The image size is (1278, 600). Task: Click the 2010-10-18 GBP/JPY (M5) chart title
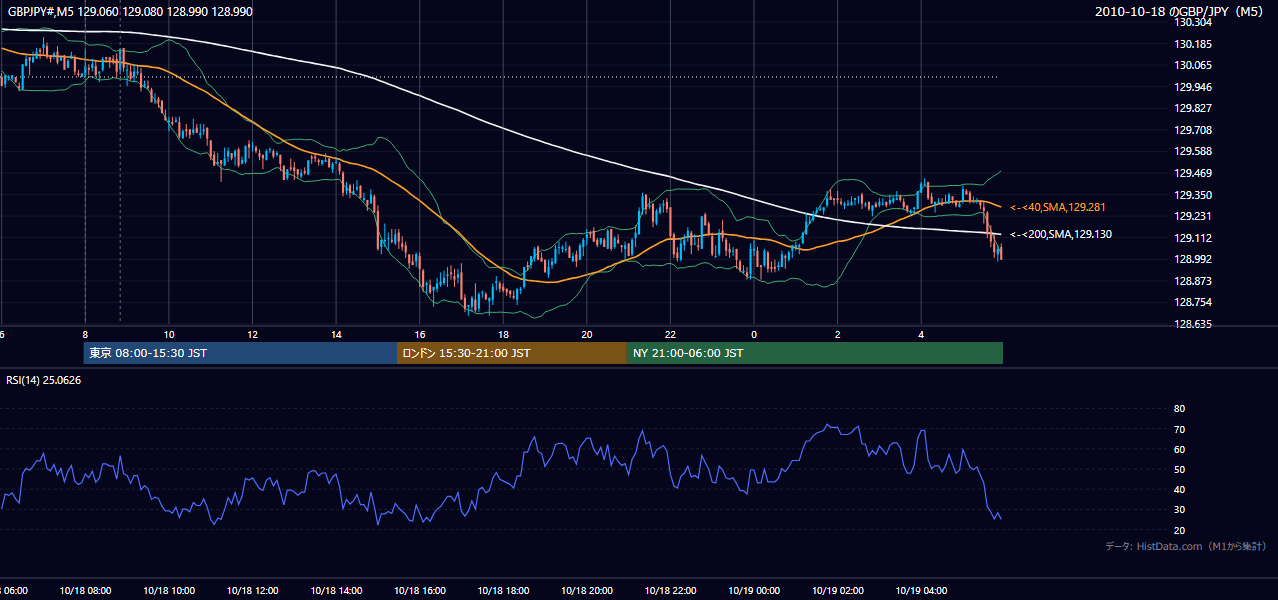[x=1180, y=11]
